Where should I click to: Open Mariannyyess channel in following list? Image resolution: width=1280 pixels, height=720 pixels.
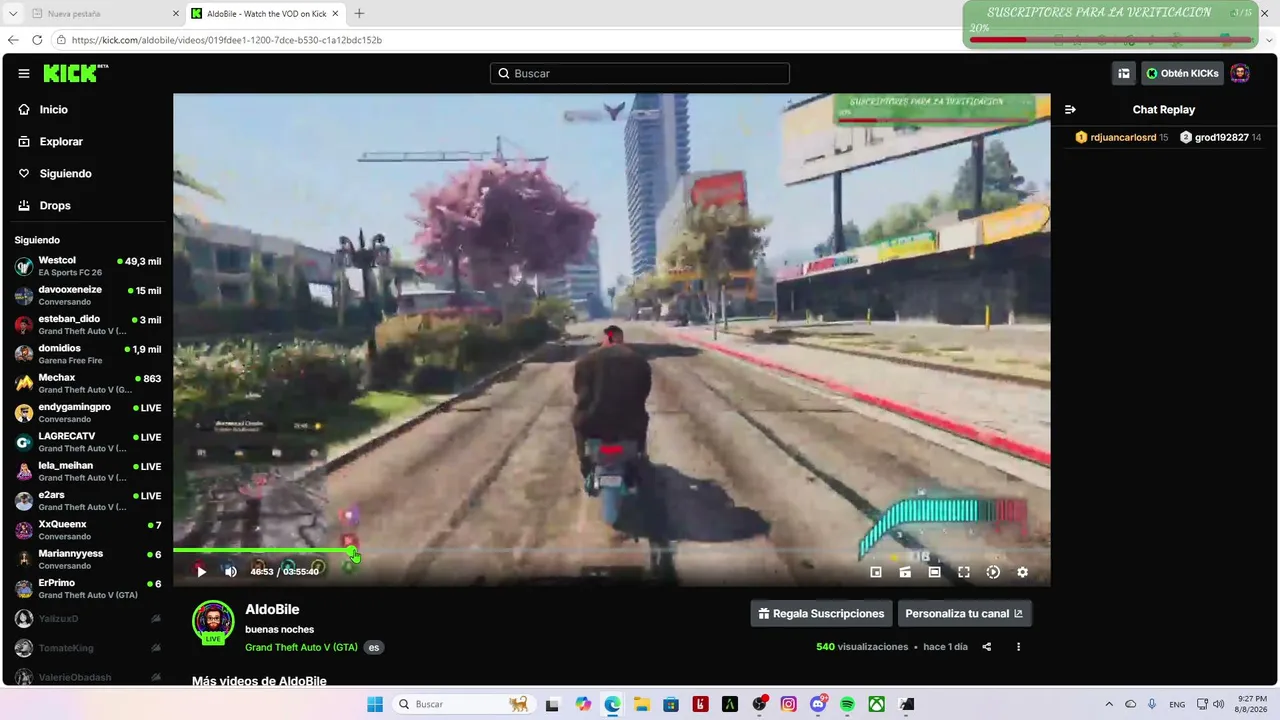tap(88, 559)
